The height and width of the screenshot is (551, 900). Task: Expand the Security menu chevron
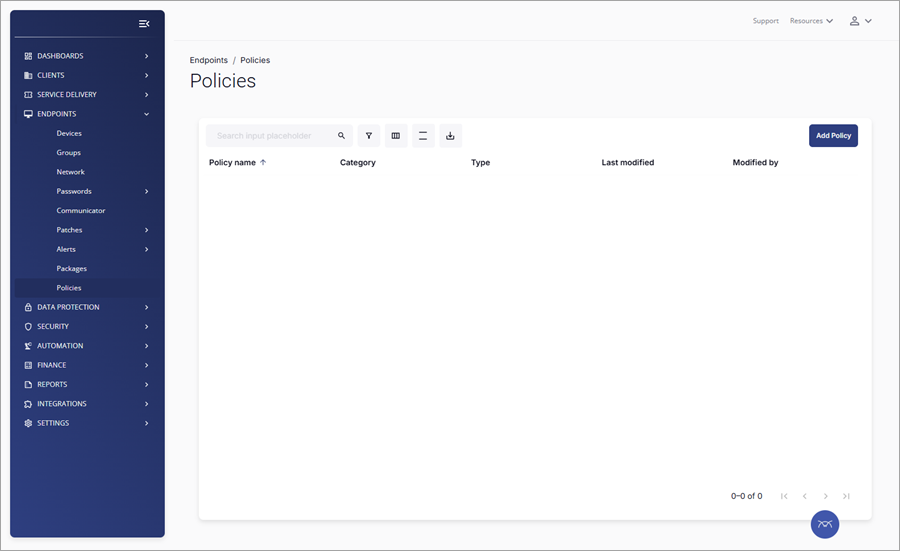(146, 327)
